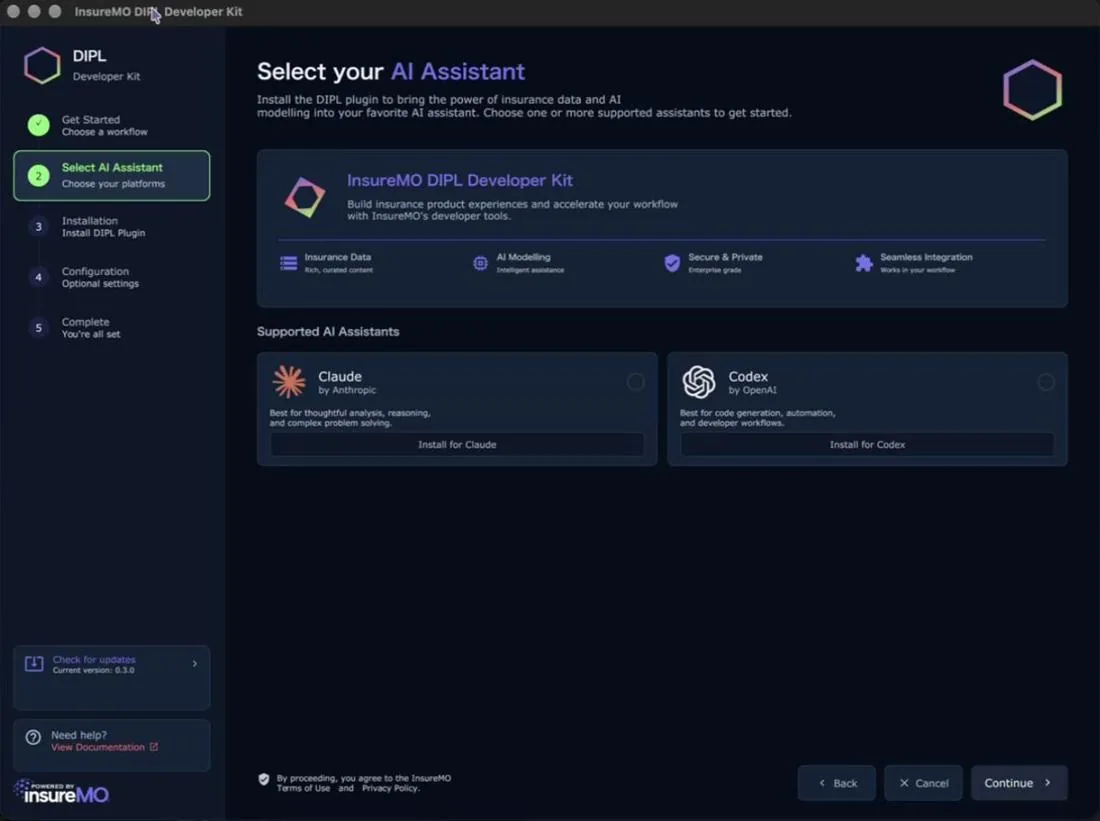The width and height of the screenshot is (1100, 821).
Task: Click the Check for updates download icon
Action: tap(34, 664)
